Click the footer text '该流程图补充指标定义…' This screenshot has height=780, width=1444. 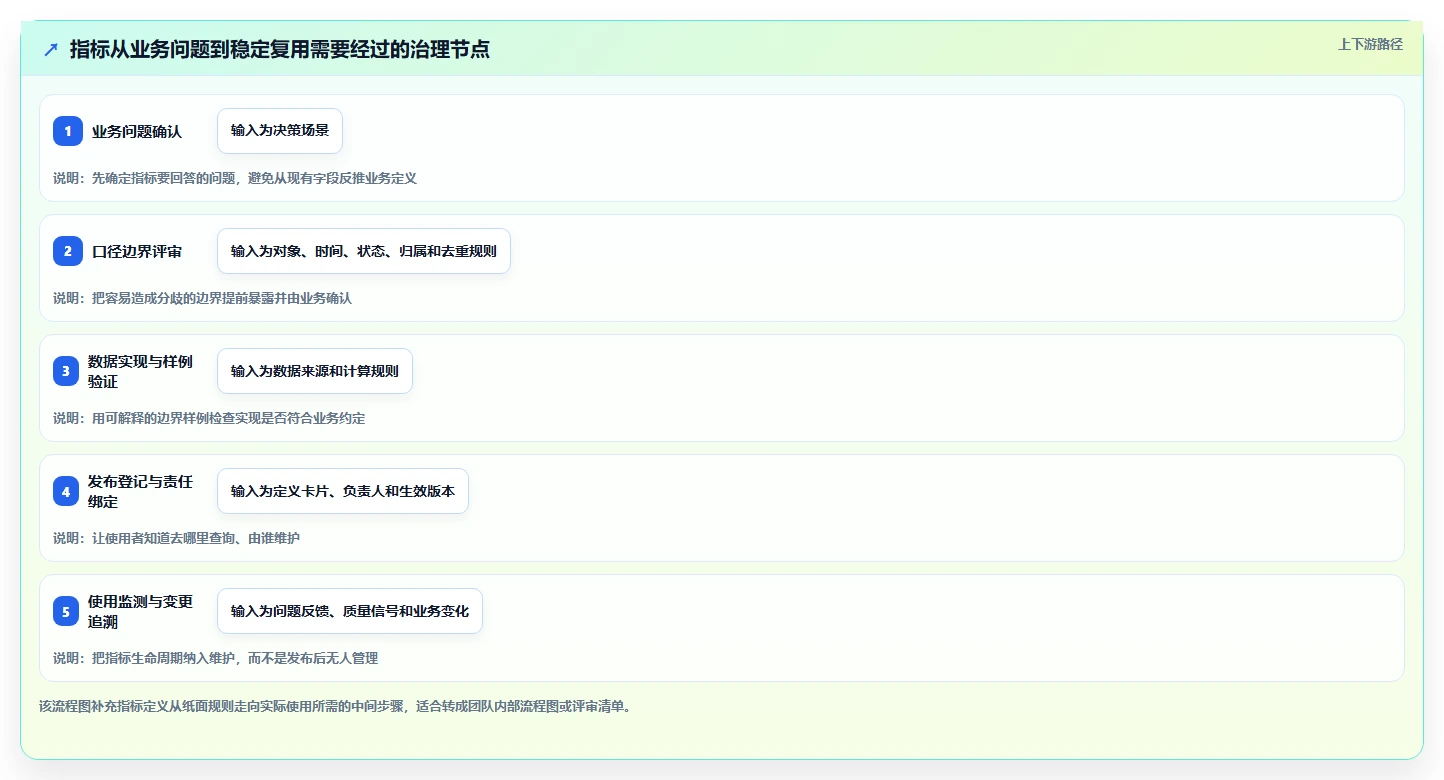[335, 706]
